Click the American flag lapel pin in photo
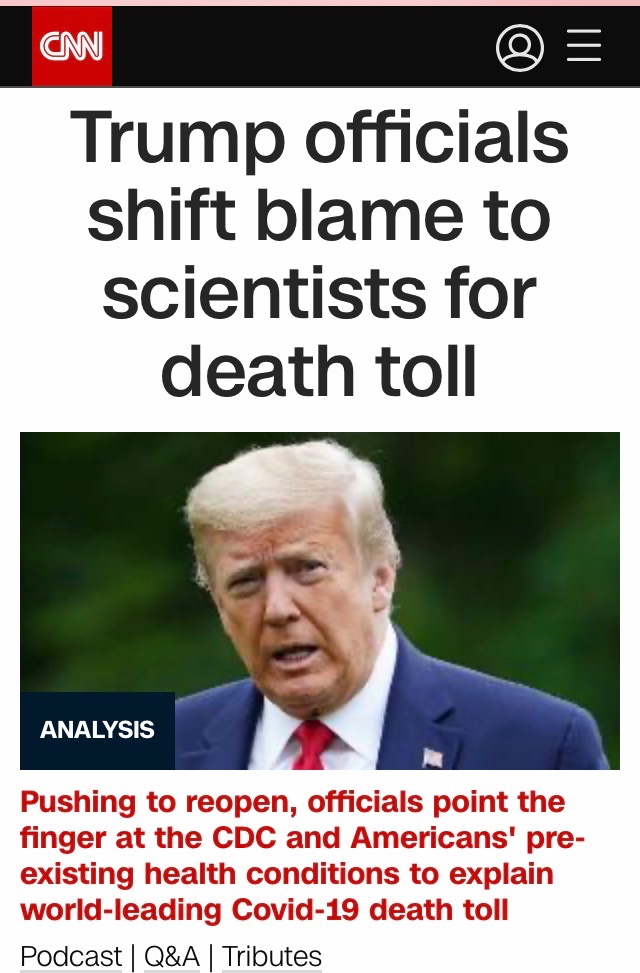The width and height of the screenshot is (640, 973). click(x=433, y=757)
